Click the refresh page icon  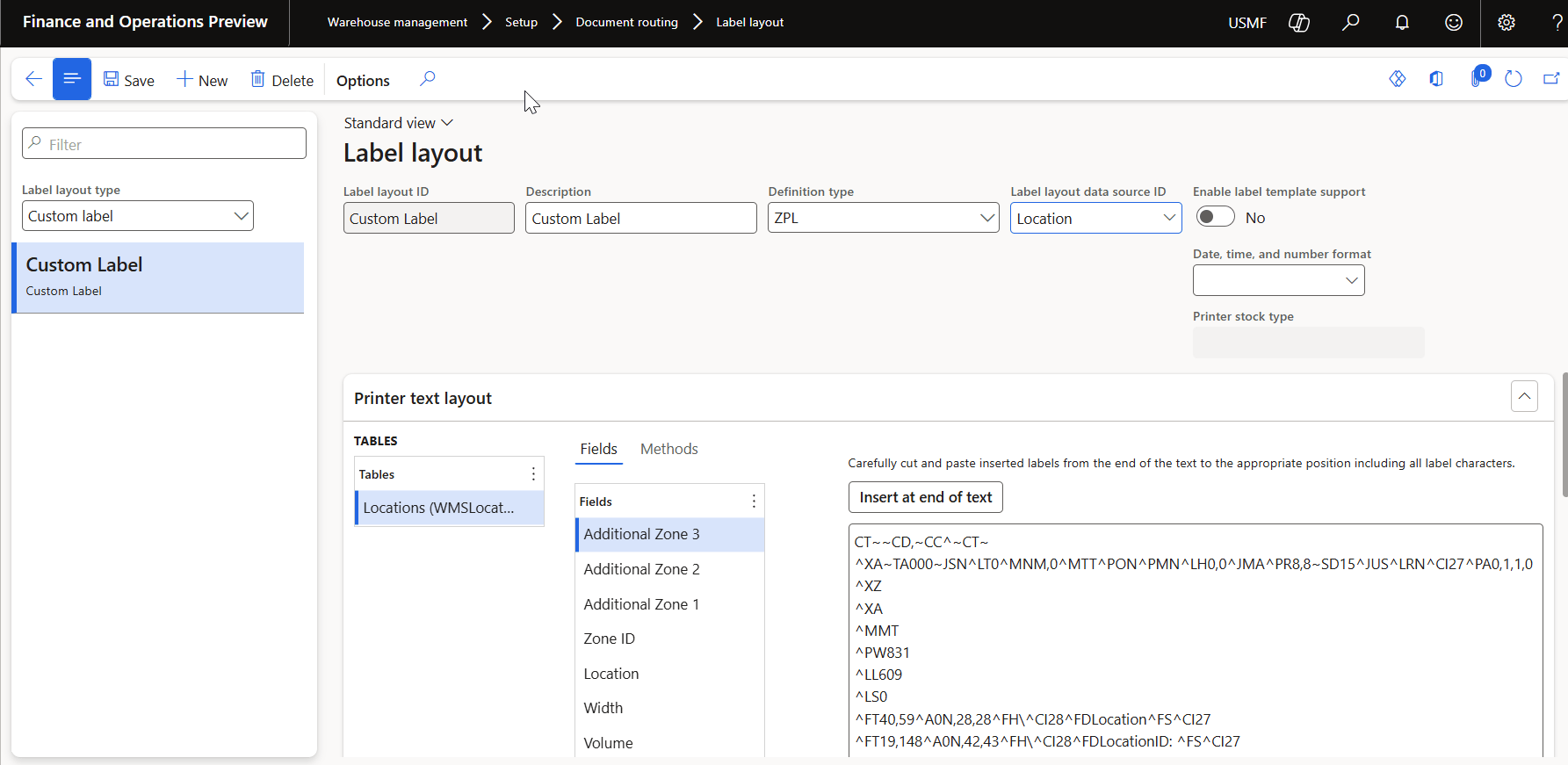1513,79
